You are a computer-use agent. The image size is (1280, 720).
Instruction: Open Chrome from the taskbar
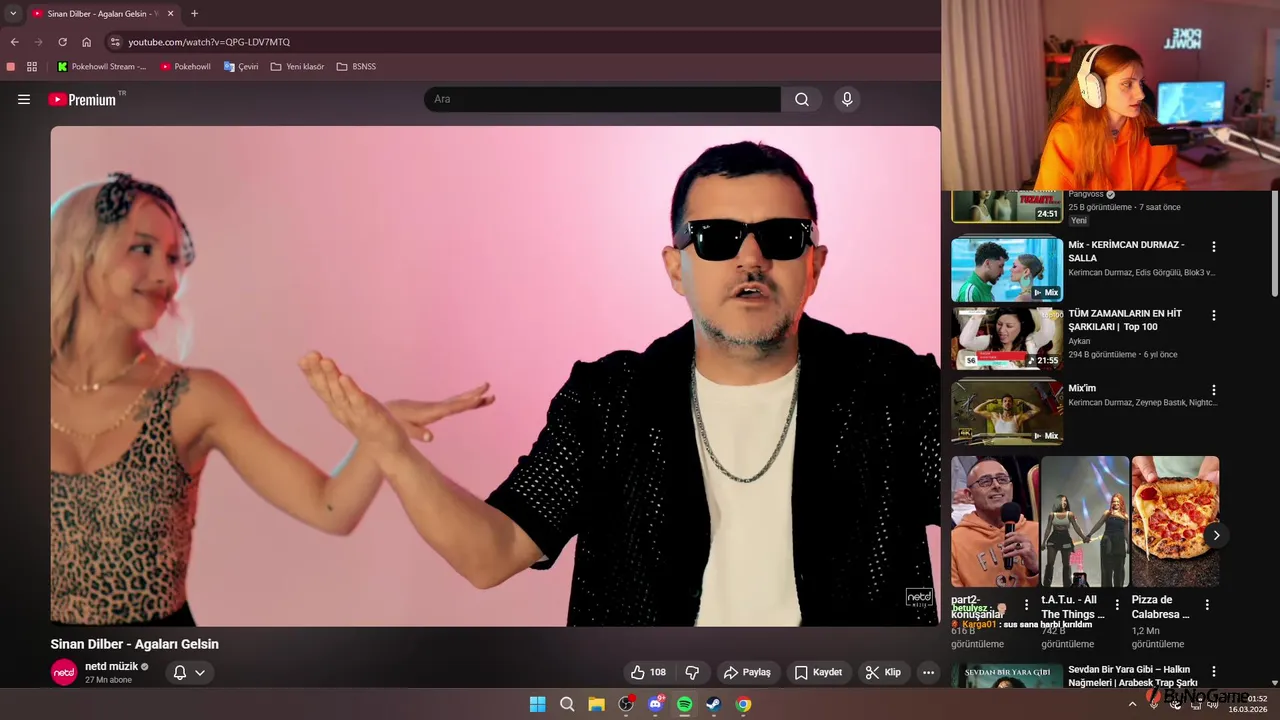point(743,704)
